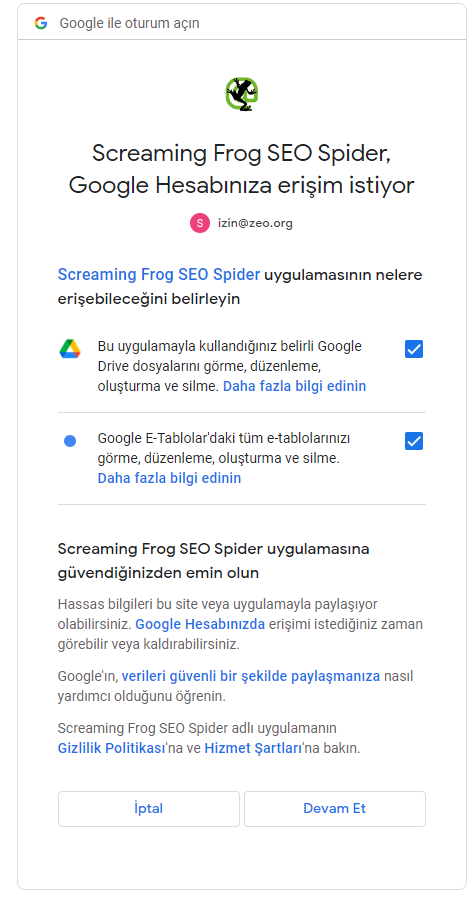474x897 pixels.
Task: Click the pink "S" account avatar
Action: coord(200,223)
